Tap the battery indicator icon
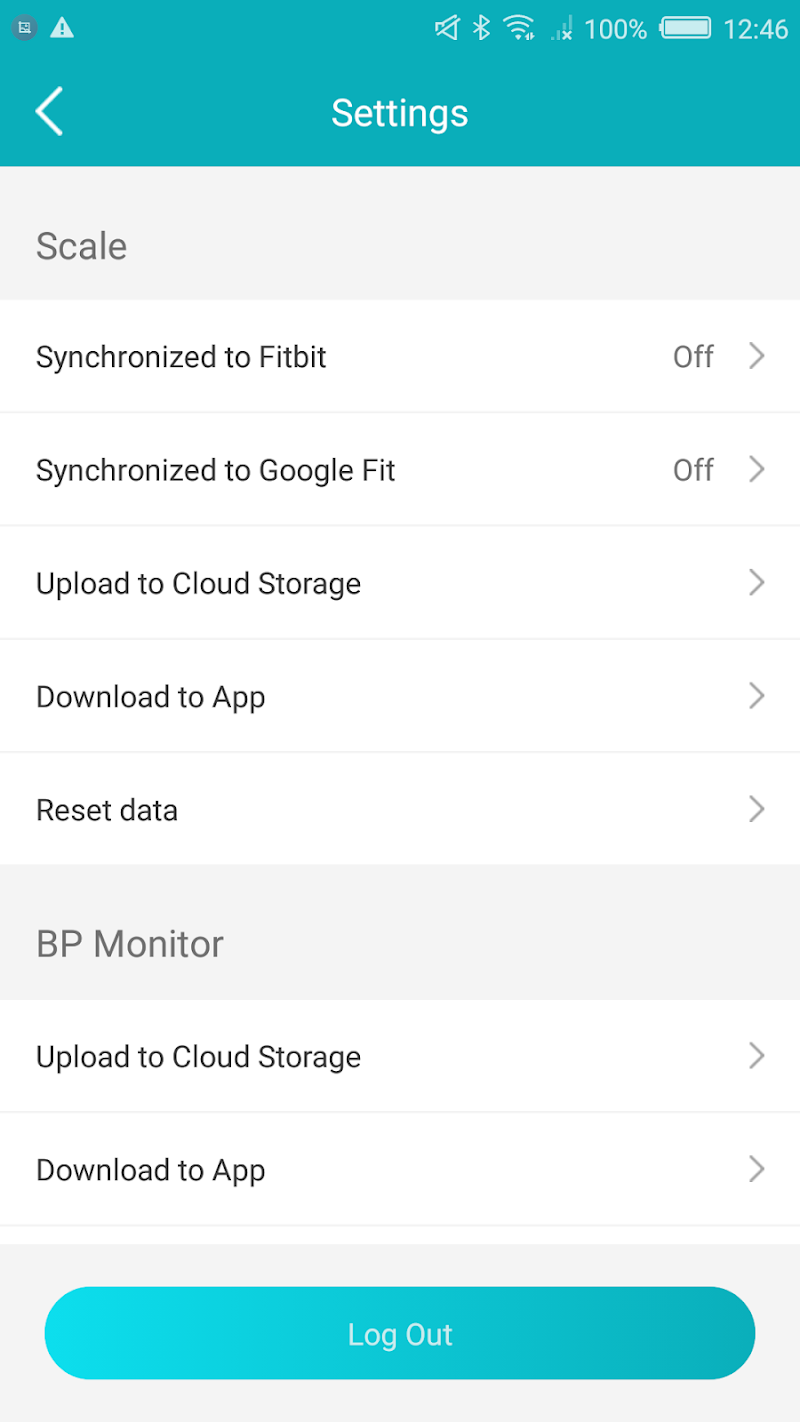800x1422 pixels. click(x=685, y=28)
